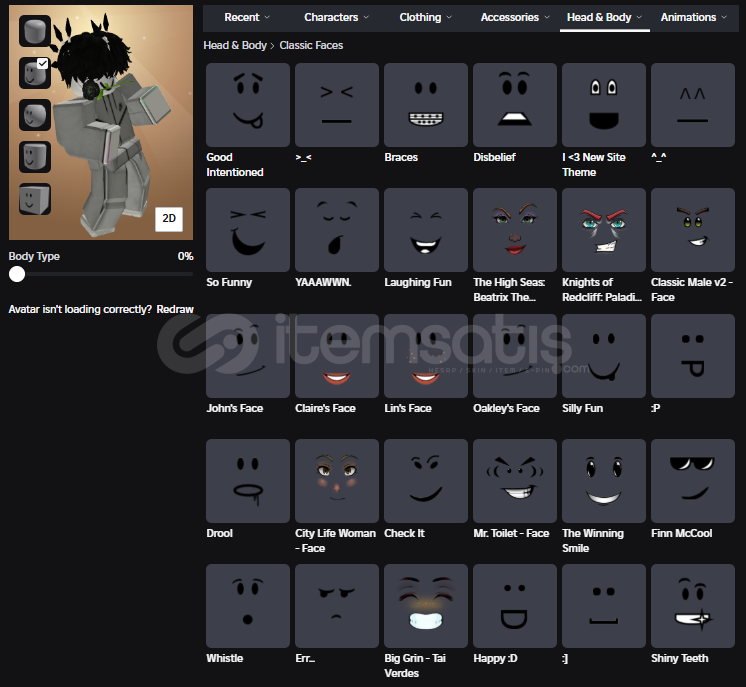Expand the Accessories menu
This screenshot has height=687, width=746.
[x=515, y=18]
